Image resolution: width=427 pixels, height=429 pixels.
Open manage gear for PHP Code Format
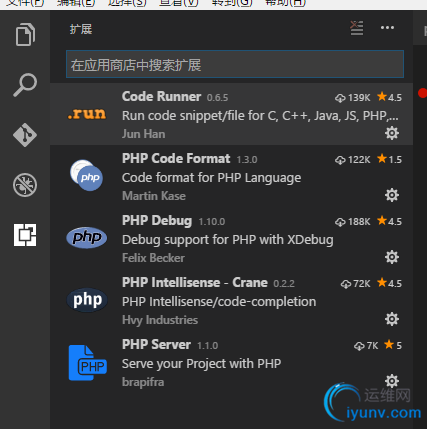pyautogui.click(x=392, y=195)
